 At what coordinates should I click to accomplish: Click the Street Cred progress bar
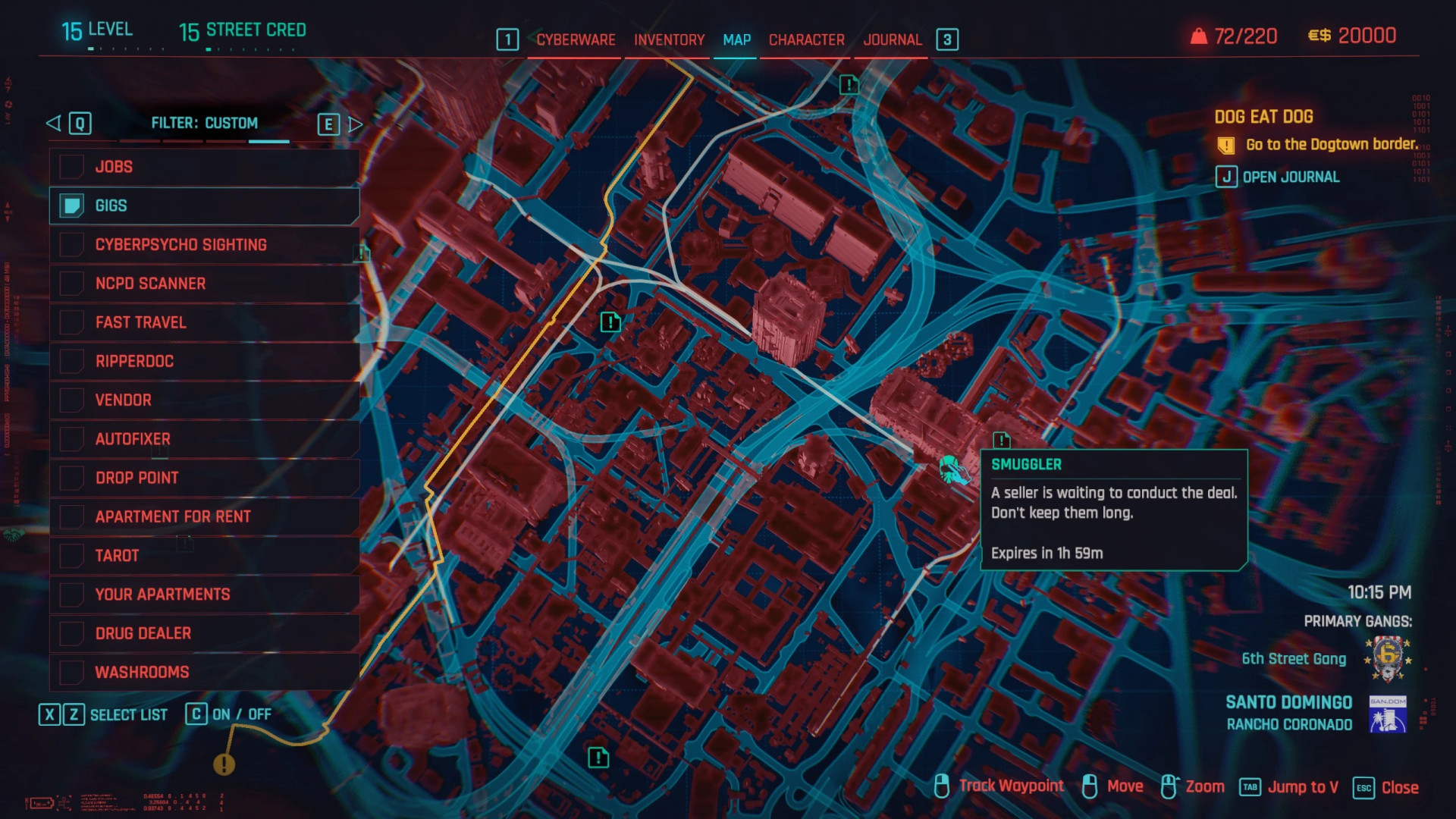coord(249,49)
